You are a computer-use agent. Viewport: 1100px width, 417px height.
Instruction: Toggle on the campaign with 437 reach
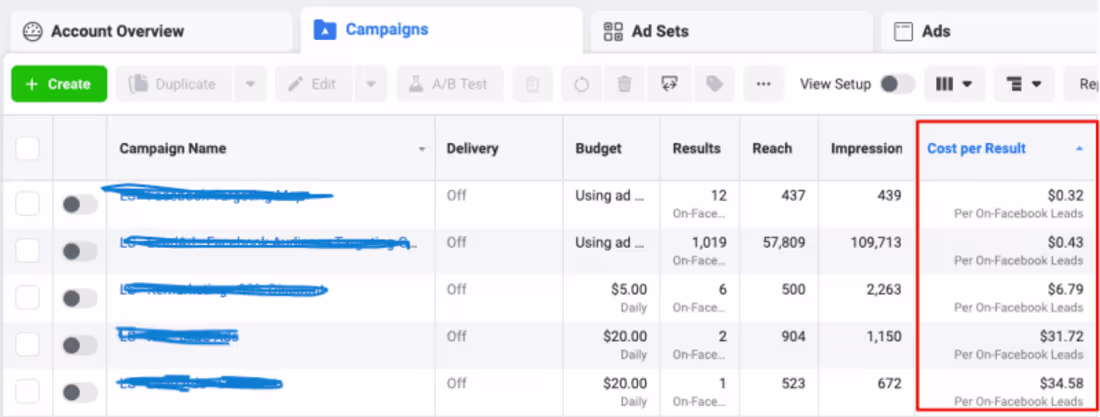(79, 205)
